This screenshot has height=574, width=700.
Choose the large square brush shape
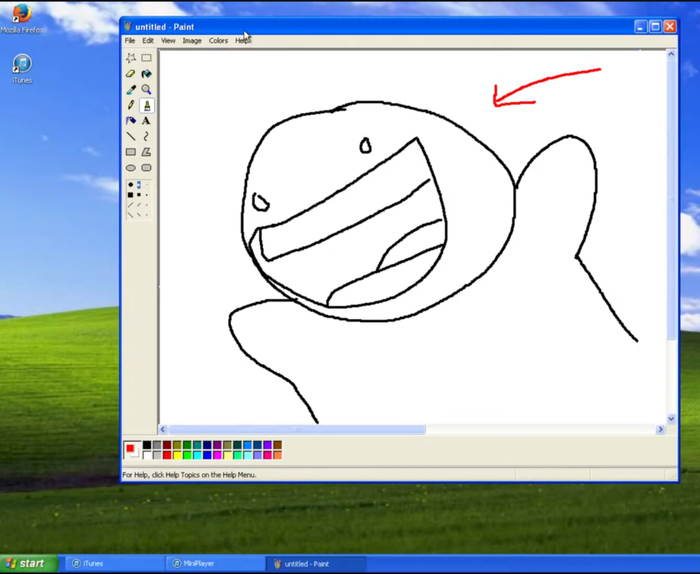pyautogui.click(x=130, y=195)
